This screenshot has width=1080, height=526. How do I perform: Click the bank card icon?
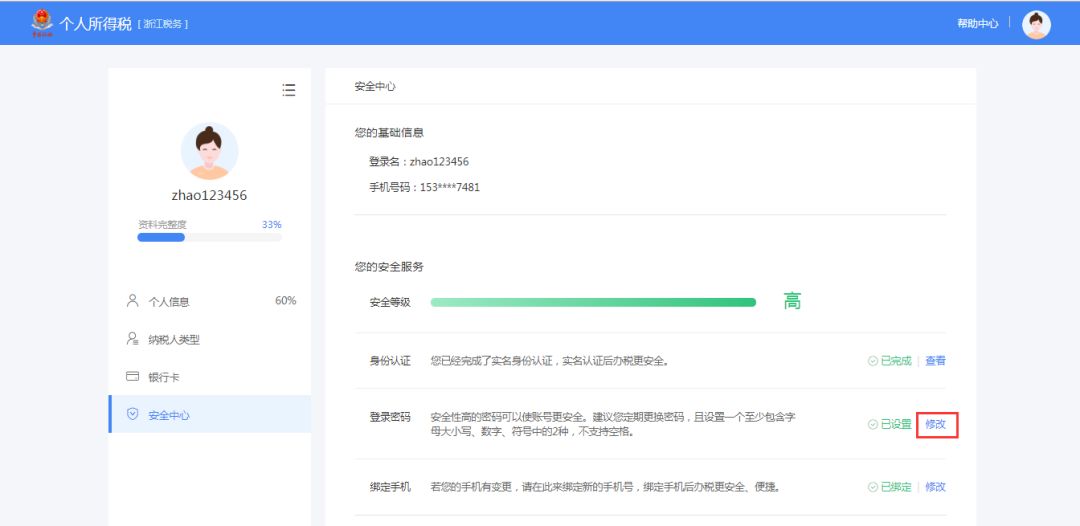click(132, 377)
